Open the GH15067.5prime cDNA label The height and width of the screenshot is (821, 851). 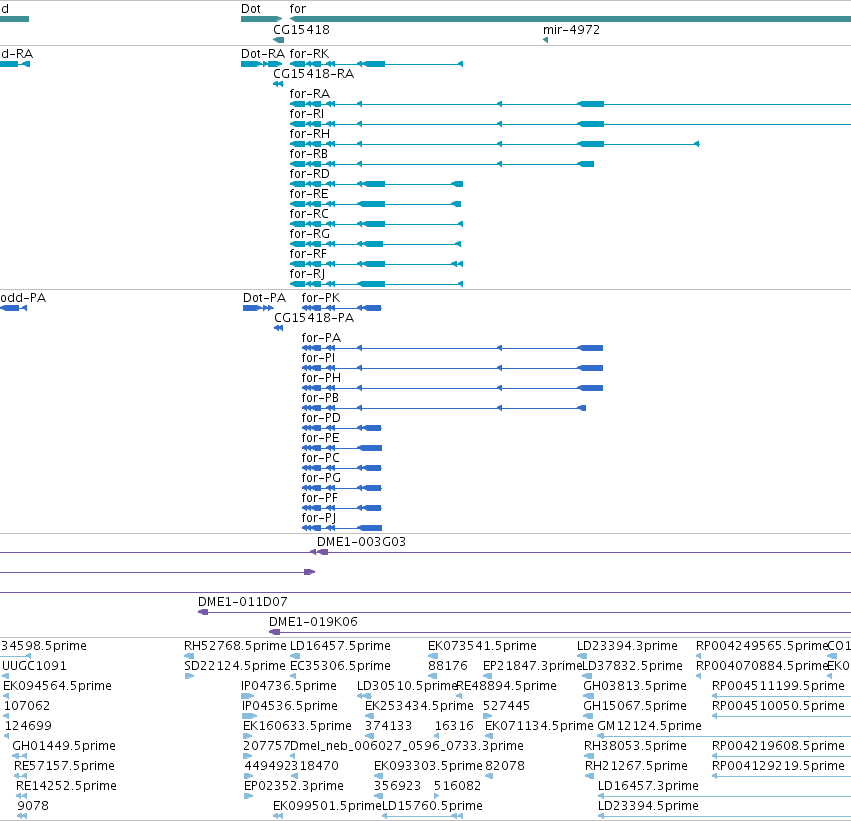(635, 706)
